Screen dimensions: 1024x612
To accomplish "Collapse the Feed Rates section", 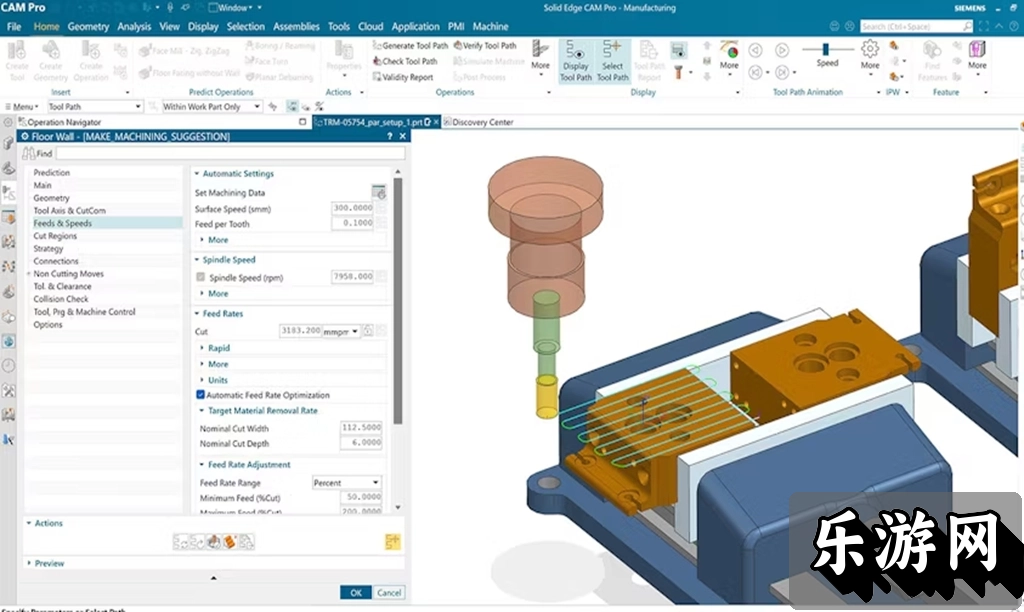I will (x=197, y=314).
